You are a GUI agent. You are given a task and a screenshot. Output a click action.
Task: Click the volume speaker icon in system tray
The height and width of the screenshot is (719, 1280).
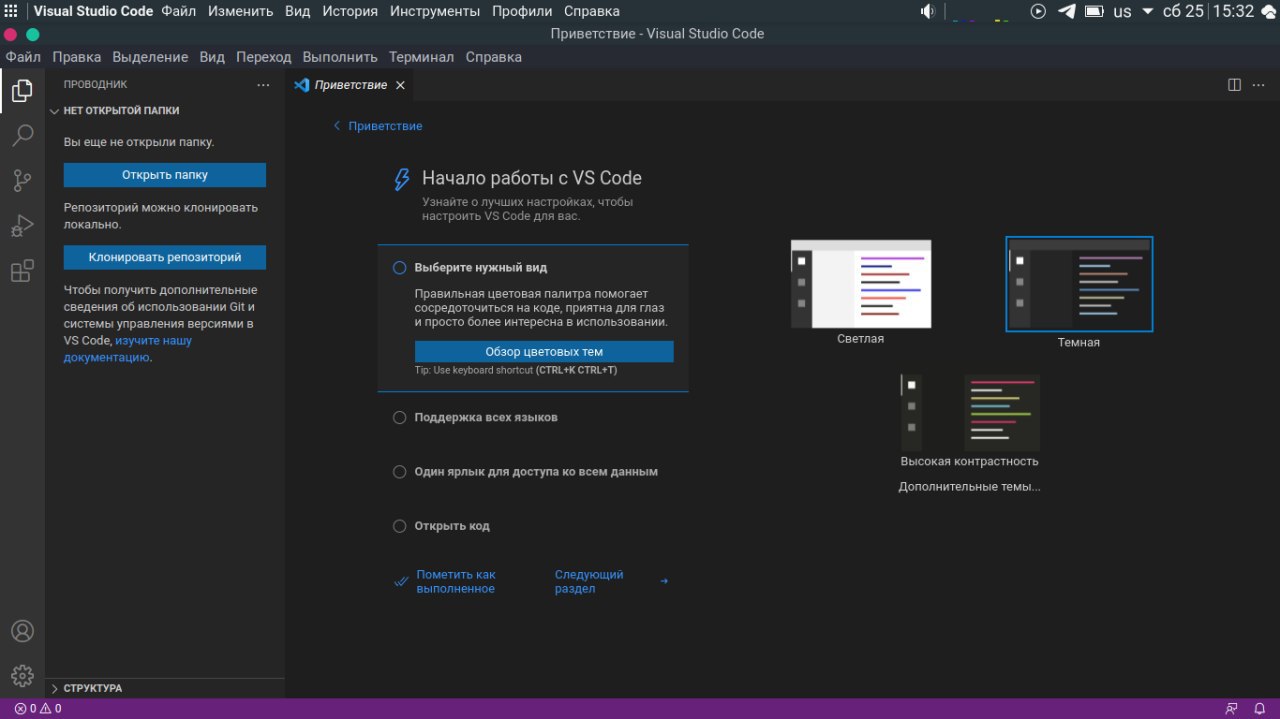[928, 11]
